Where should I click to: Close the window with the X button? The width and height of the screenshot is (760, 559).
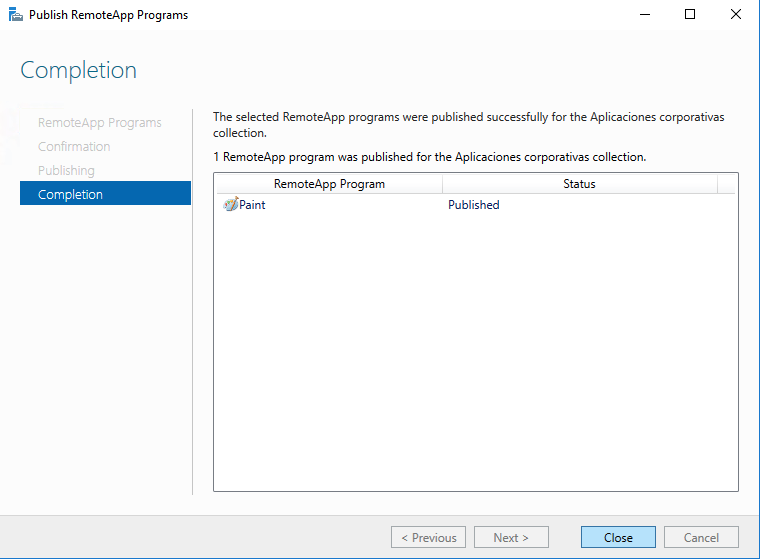(735, 15)
